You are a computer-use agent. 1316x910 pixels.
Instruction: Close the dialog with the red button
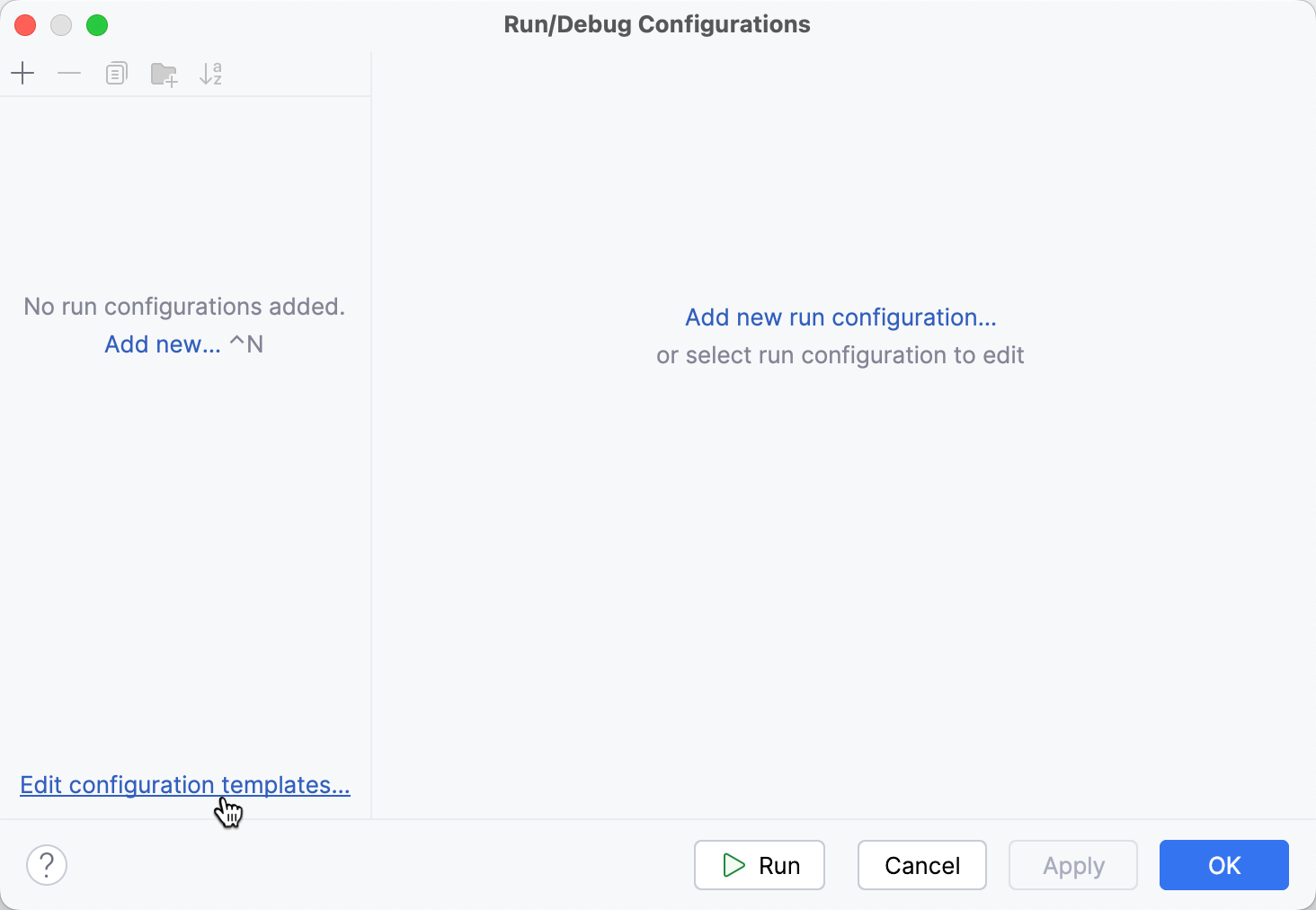tap(25, 25)
